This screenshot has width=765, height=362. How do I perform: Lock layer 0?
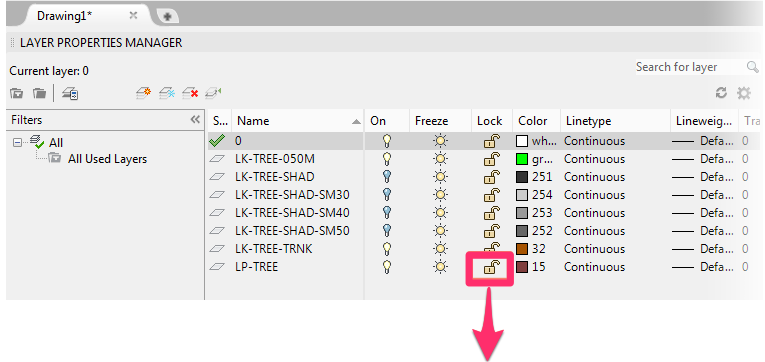[492, 141]
